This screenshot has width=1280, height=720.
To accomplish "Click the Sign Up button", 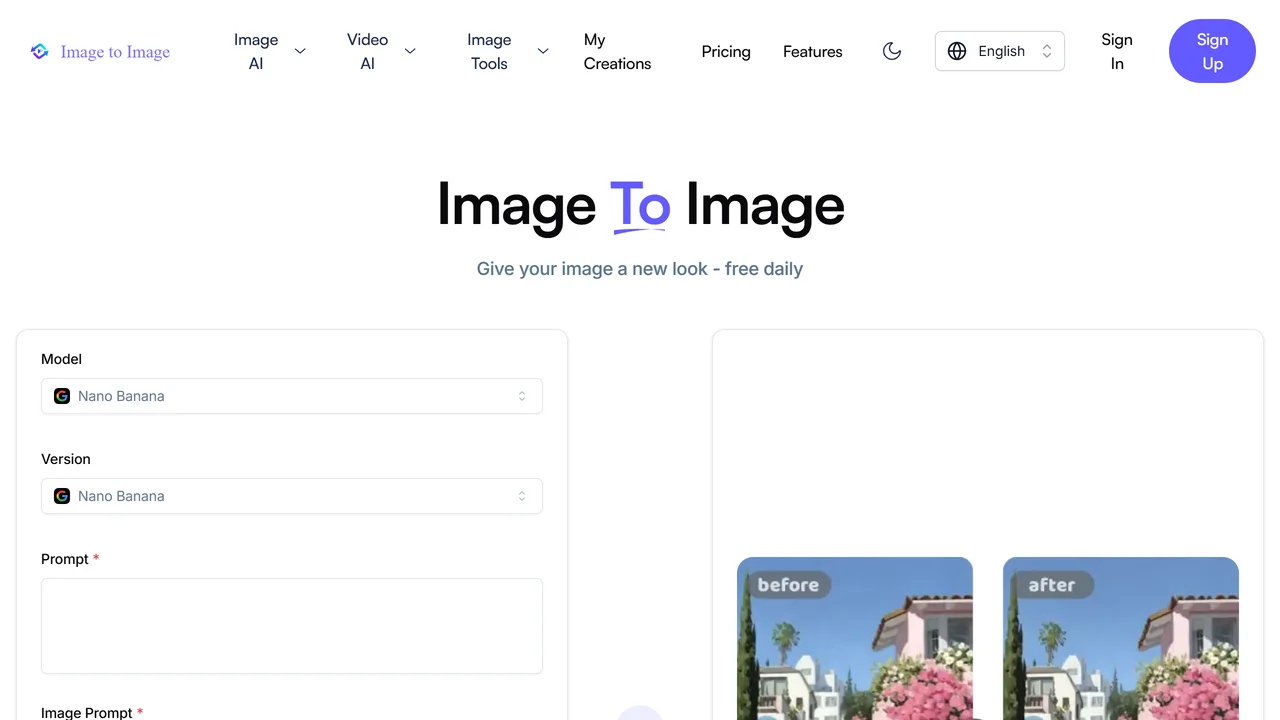I will [x=1212, y=51].
